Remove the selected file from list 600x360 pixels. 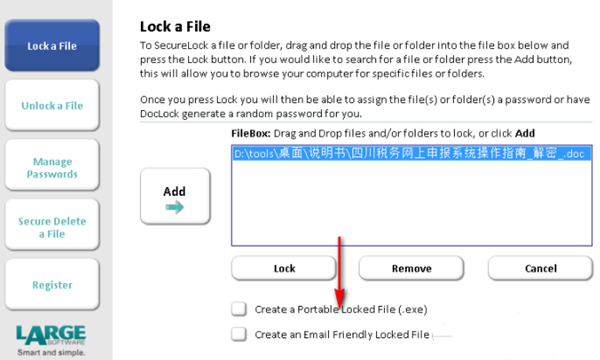click(x=411, y=268)
